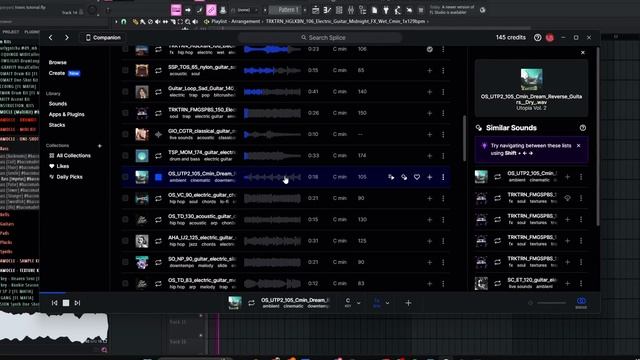Open Sounds under Library

click(x=58, y=104)
